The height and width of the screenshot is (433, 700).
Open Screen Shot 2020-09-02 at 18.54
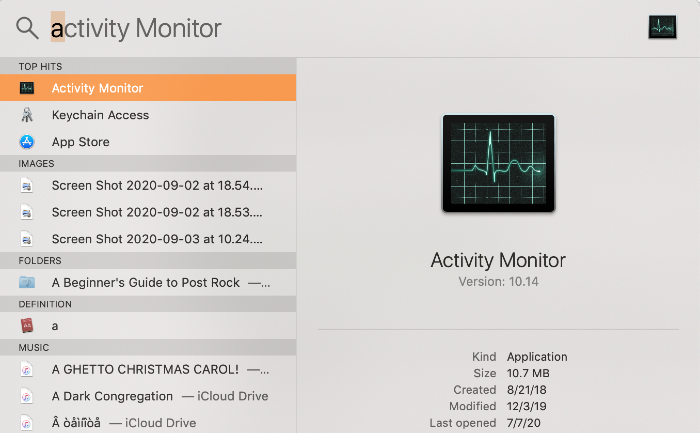point(148,185)
